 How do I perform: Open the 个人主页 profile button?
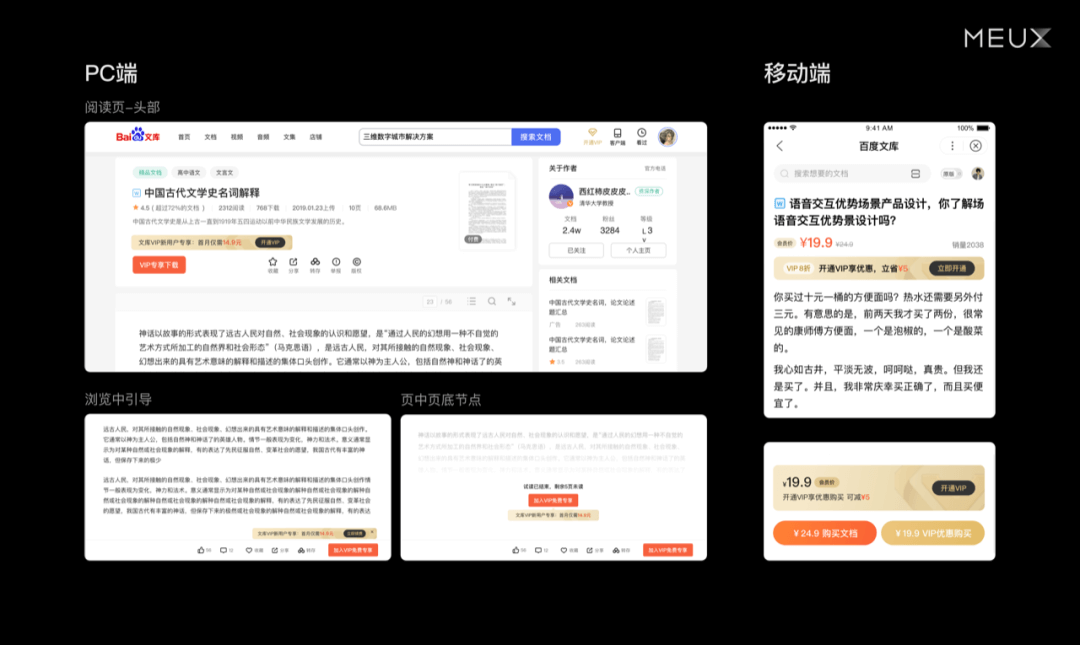click(x=638, y=251)
